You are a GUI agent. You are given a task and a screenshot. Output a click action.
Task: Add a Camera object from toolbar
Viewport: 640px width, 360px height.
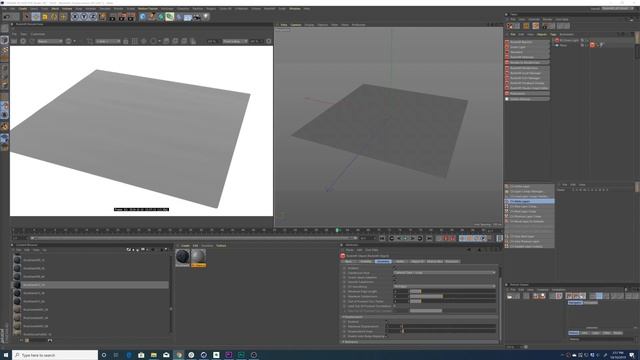pos(196,17)
